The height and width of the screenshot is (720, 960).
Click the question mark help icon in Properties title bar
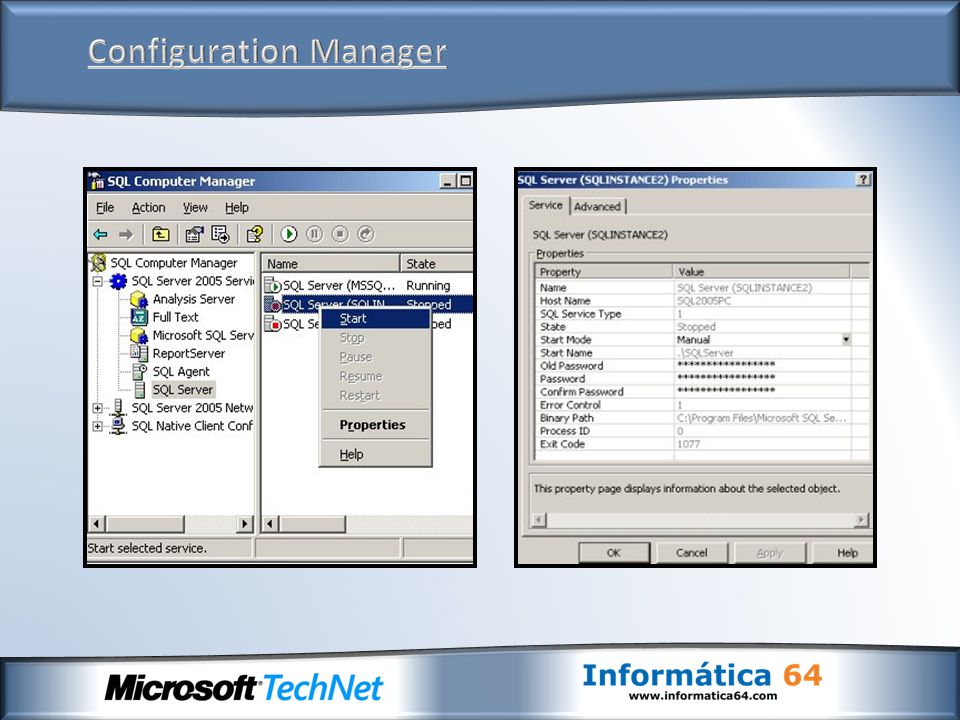pos(863,179)
